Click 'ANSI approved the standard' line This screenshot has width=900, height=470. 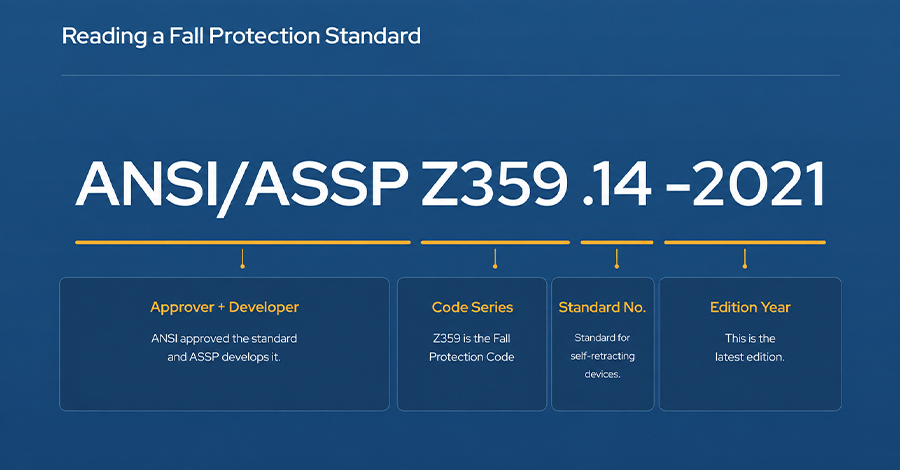[x=224, y=339]
